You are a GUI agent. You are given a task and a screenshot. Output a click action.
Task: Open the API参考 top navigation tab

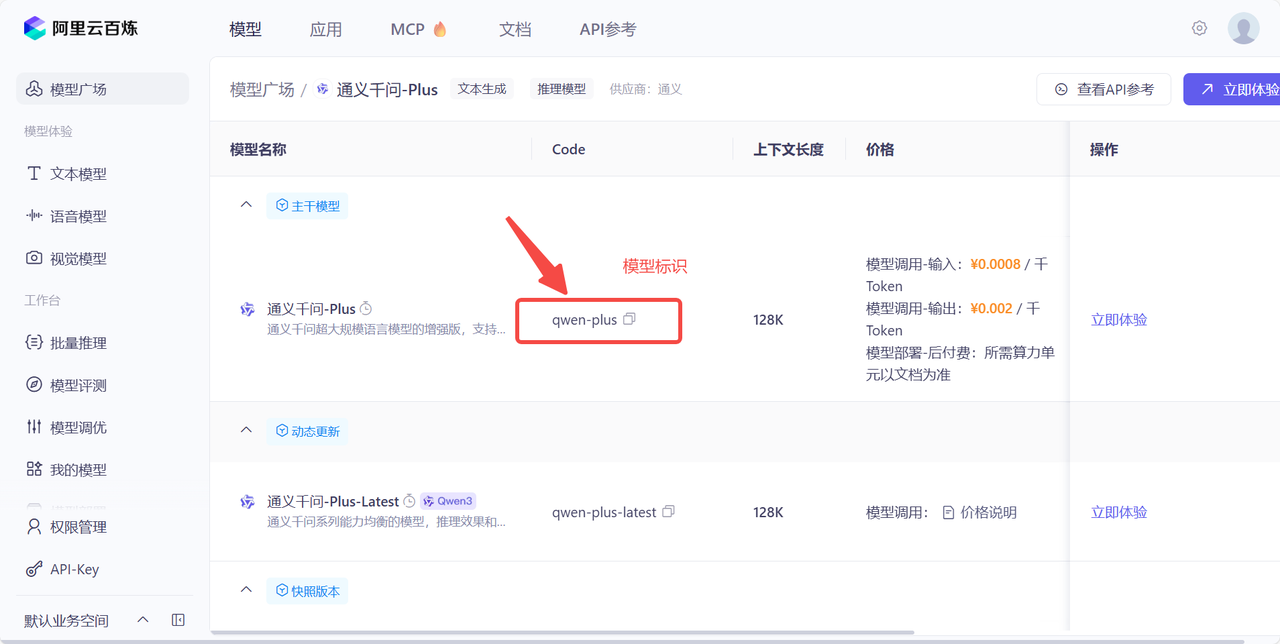click(608, 29)
